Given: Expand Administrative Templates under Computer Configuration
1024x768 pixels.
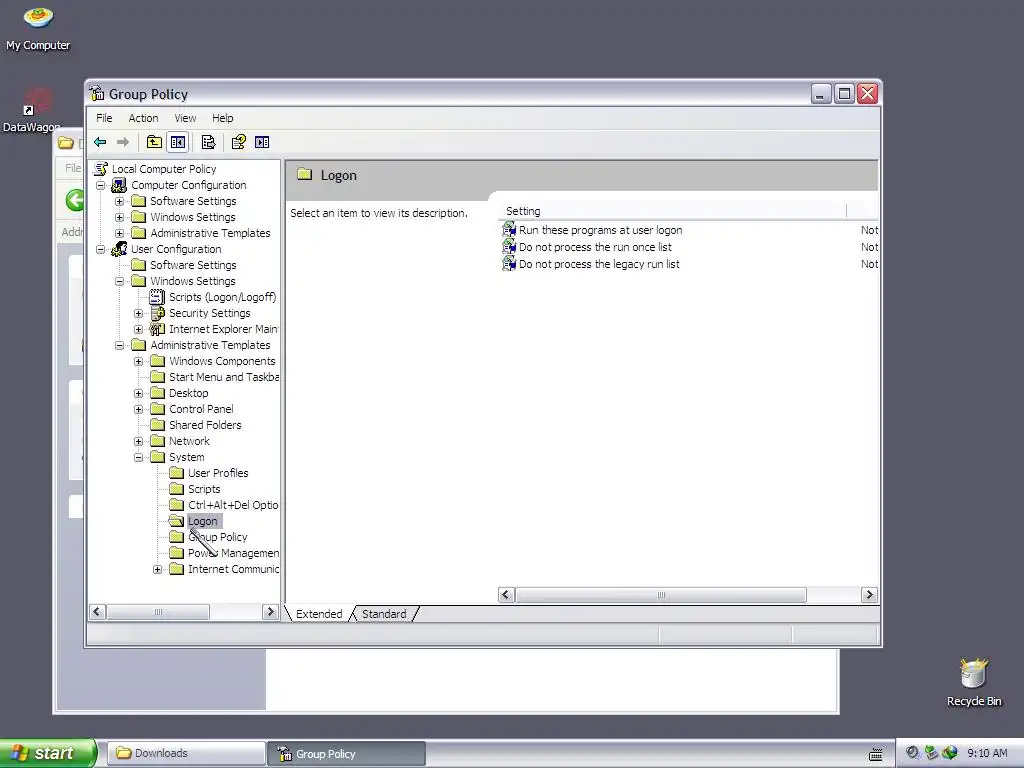Looking at the screenshot, I should tap(120, 233).
